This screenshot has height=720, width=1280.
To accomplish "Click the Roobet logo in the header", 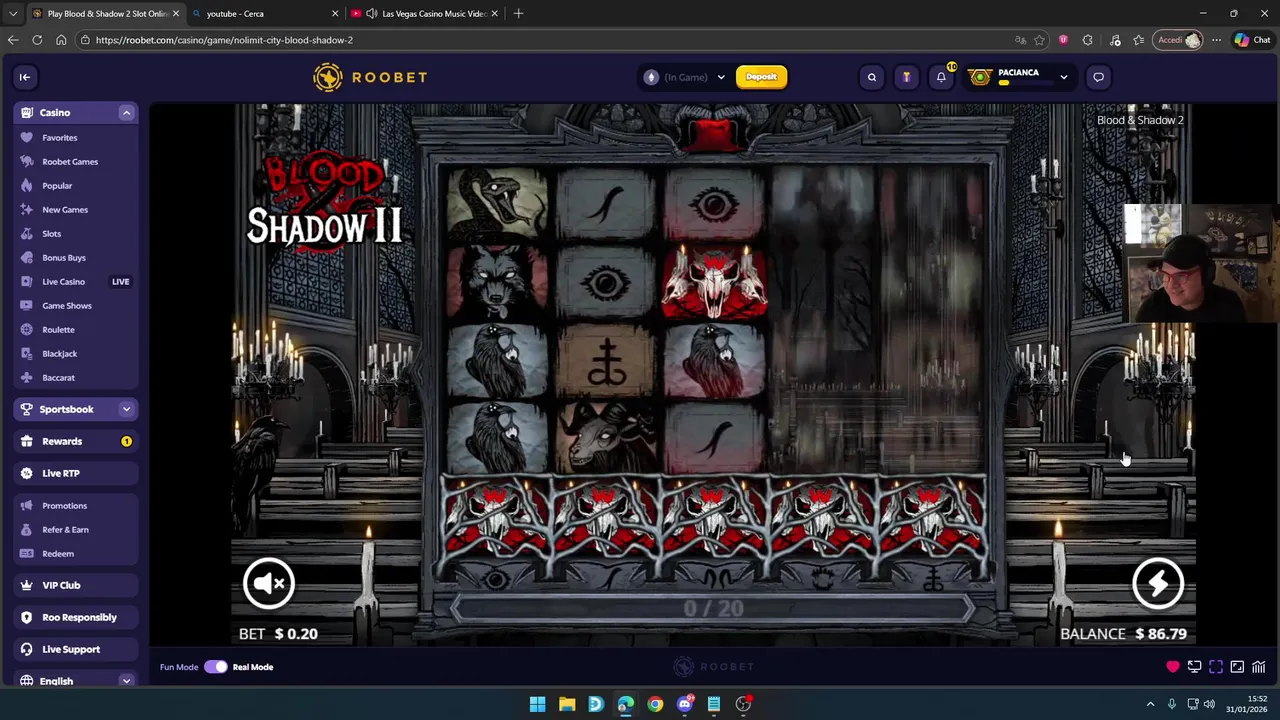I will 370,77.
